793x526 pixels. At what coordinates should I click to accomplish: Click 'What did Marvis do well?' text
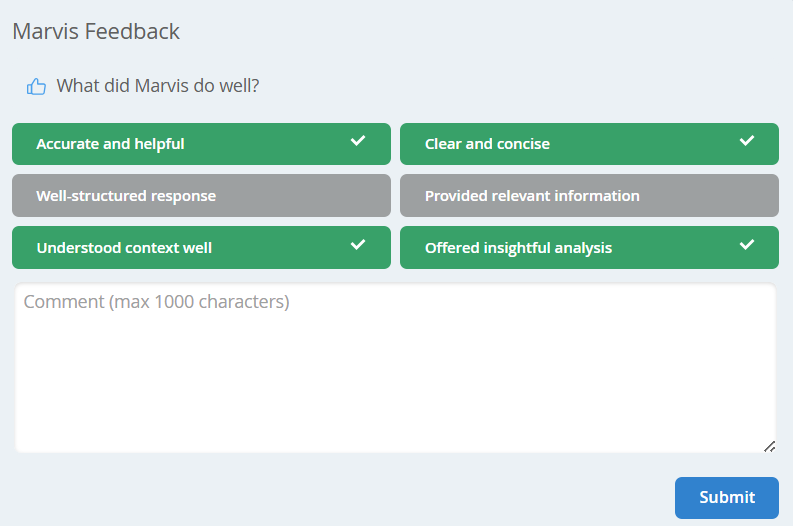pos(158,86)
